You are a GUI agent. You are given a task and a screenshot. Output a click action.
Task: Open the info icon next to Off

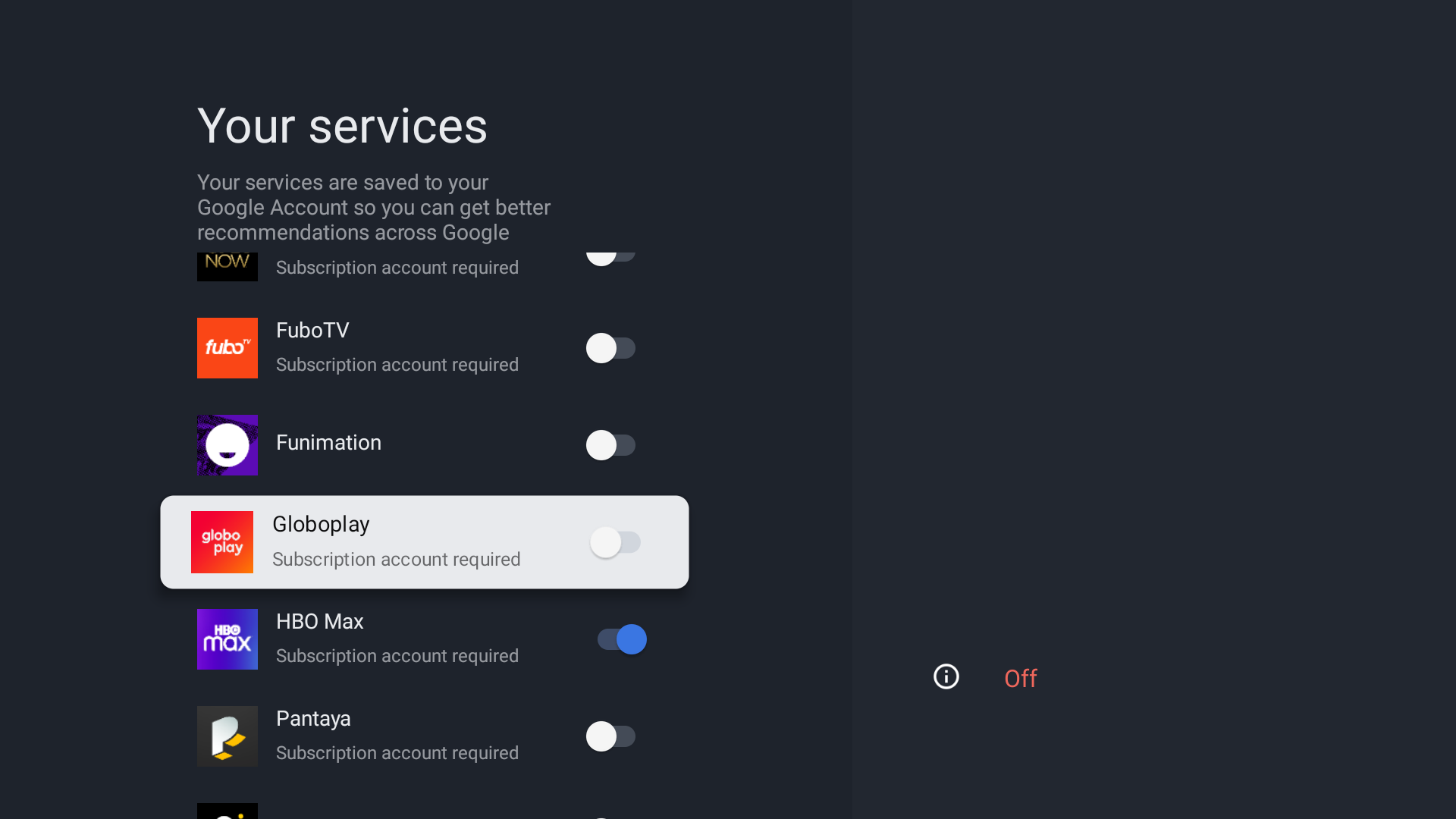point(946,676)
